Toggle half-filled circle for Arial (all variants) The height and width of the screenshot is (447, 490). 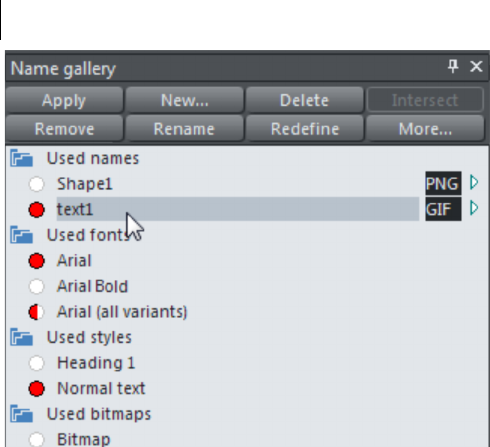tap(36, 312)
